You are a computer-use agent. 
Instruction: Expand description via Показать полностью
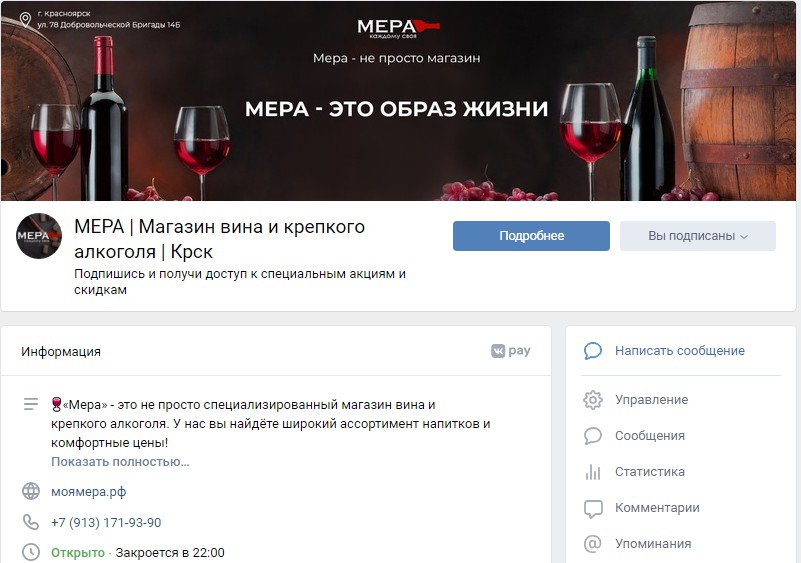pyautogui.click(x=120, y=462)
